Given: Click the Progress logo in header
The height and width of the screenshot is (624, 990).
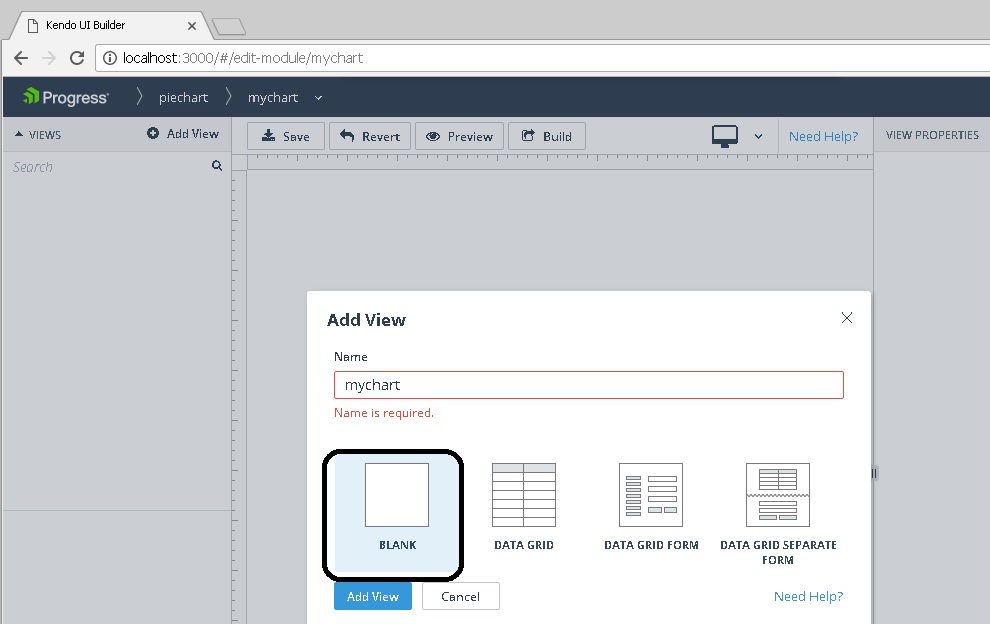Looking at the screenshot, I should tap(66, 97).
